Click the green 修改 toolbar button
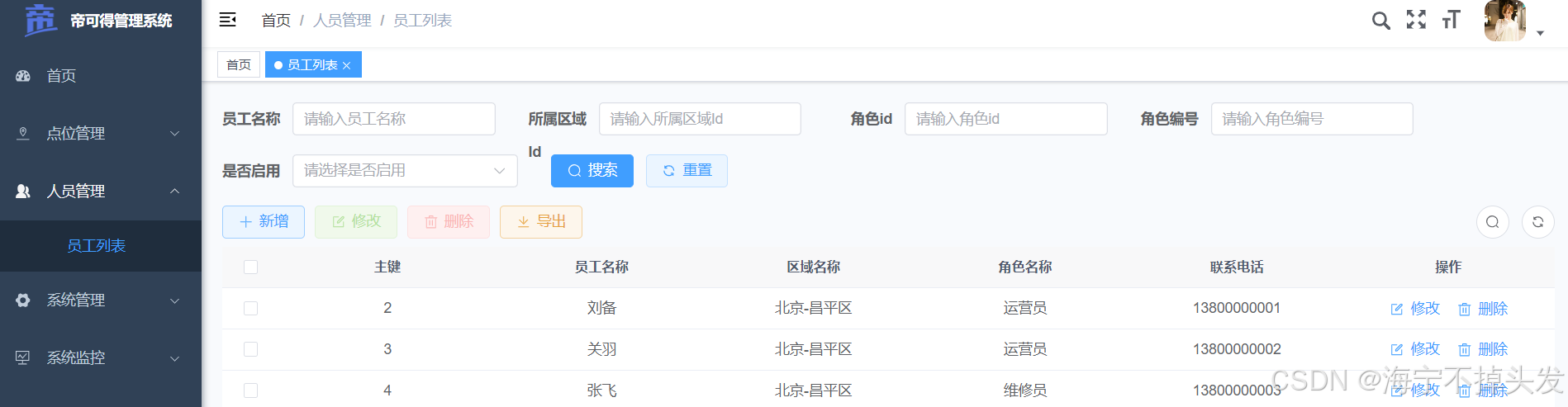The width and height of the screenshot is (1568, 407). pos(356,222)
